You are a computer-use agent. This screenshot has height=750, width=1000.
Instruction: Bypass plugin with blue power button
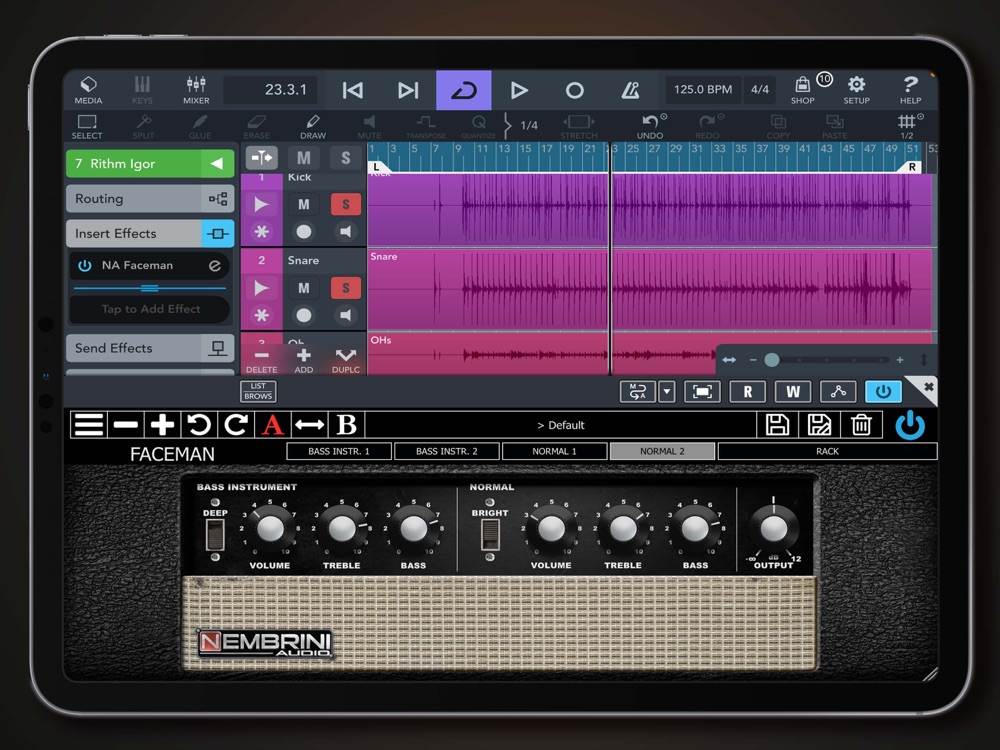883,392
